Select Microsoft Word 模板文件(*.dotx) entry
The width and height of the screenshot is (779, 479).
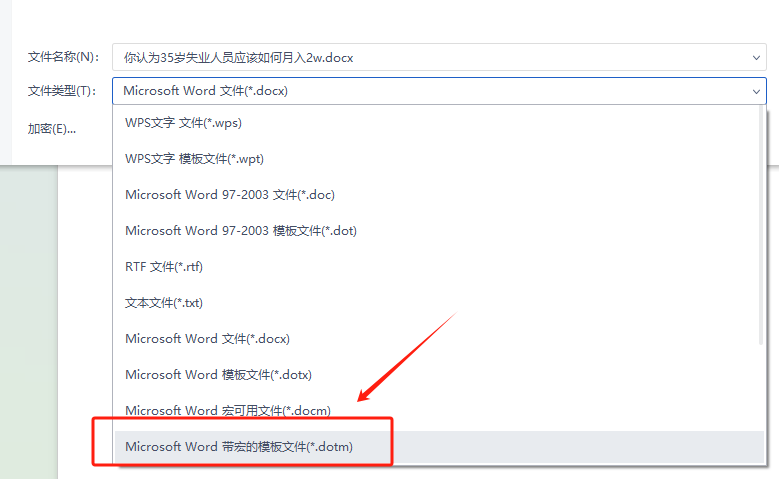(437, 375)
